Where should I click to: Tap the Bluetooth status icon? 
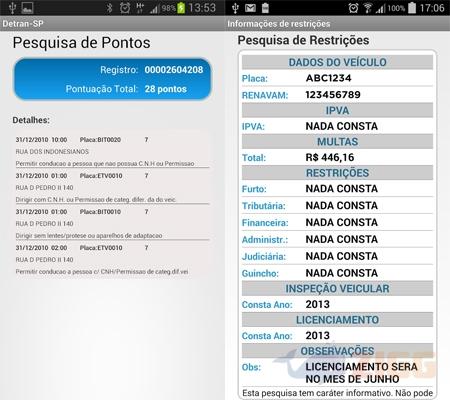(109, 8)
